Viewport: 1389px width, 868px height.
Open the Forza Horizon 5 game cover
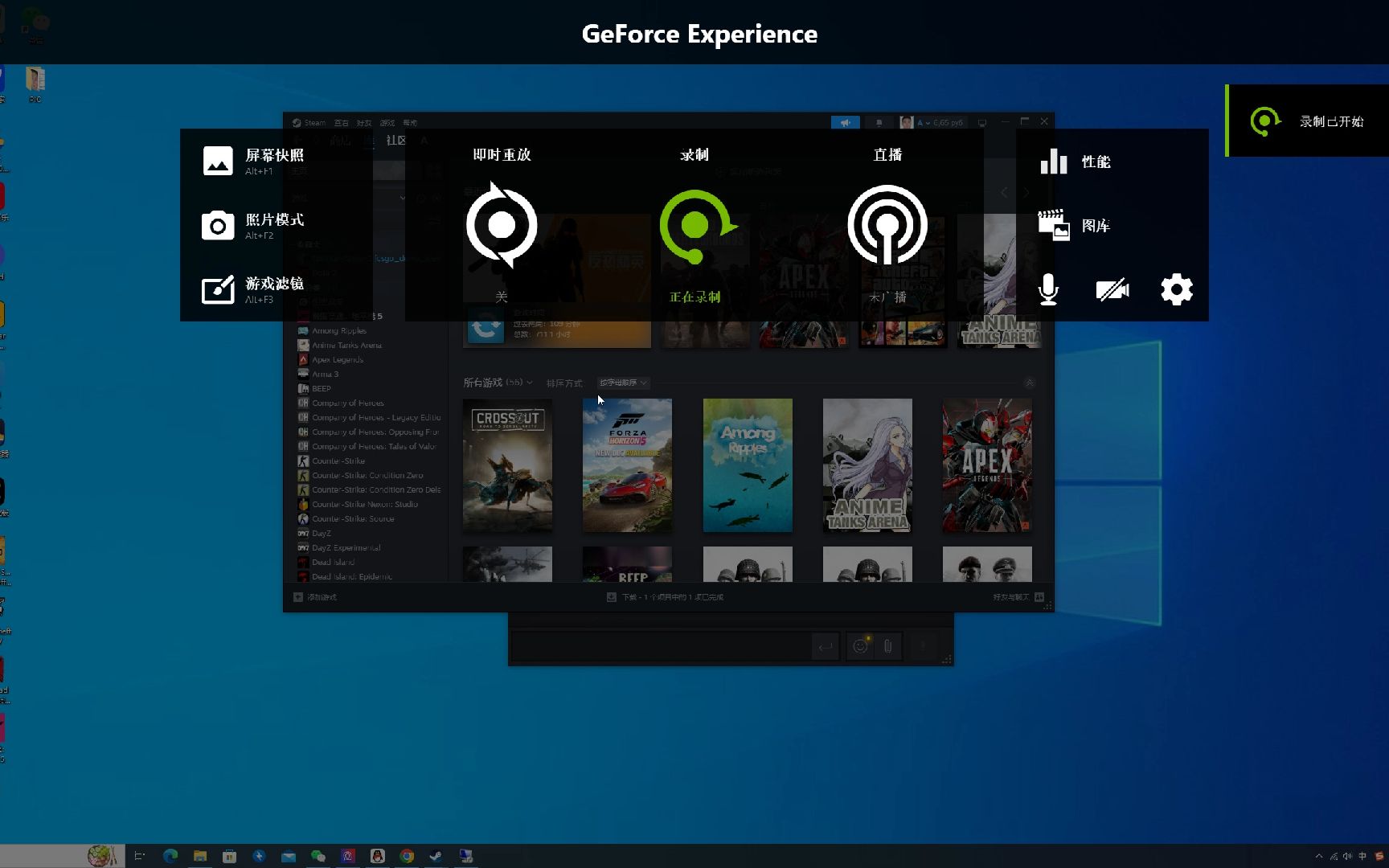[x=627, y=465]
